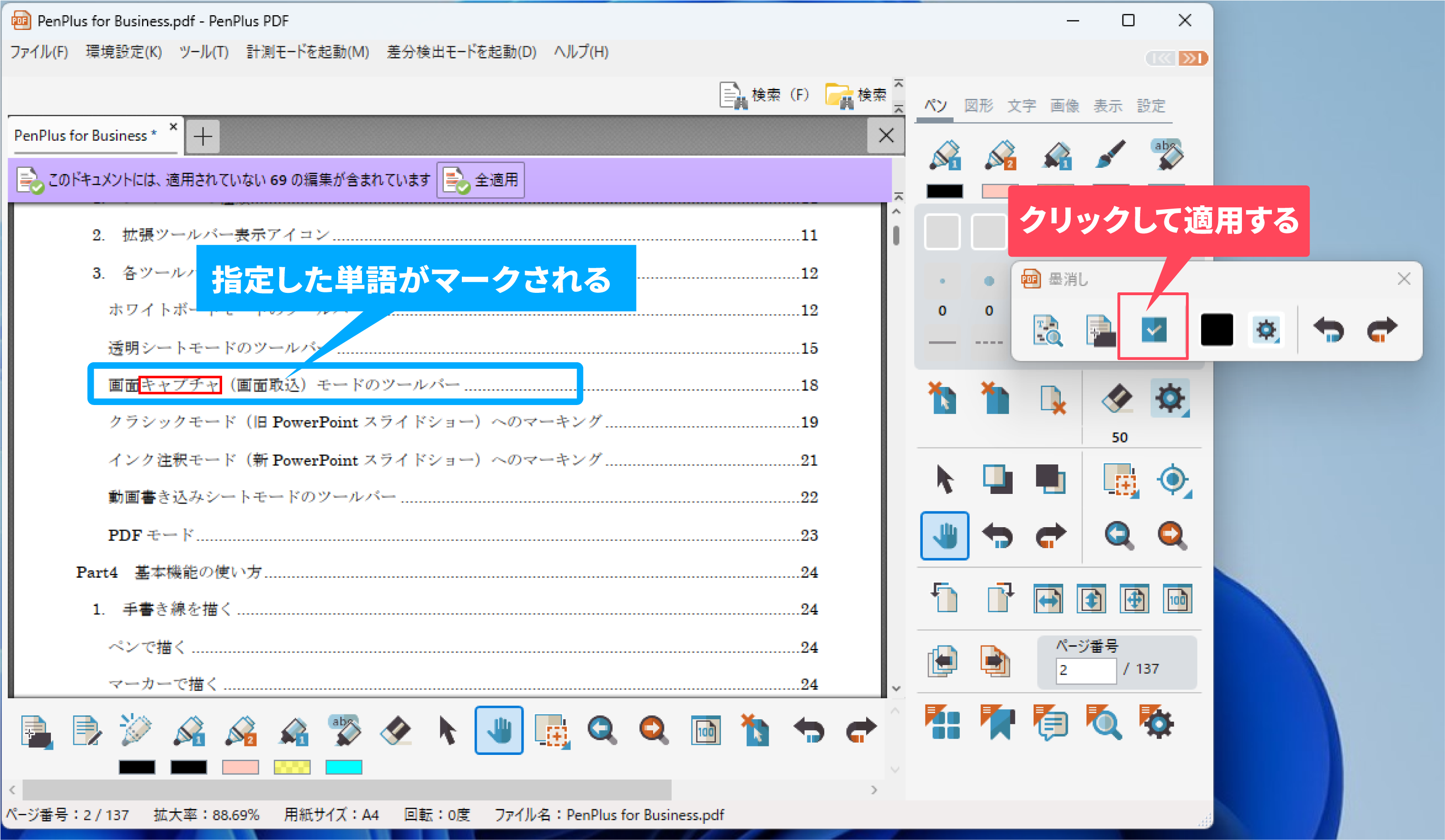This screenshot has height=840, width=1445.
Task: Click the redaction area select icon
Action: tap(1100, 330)
